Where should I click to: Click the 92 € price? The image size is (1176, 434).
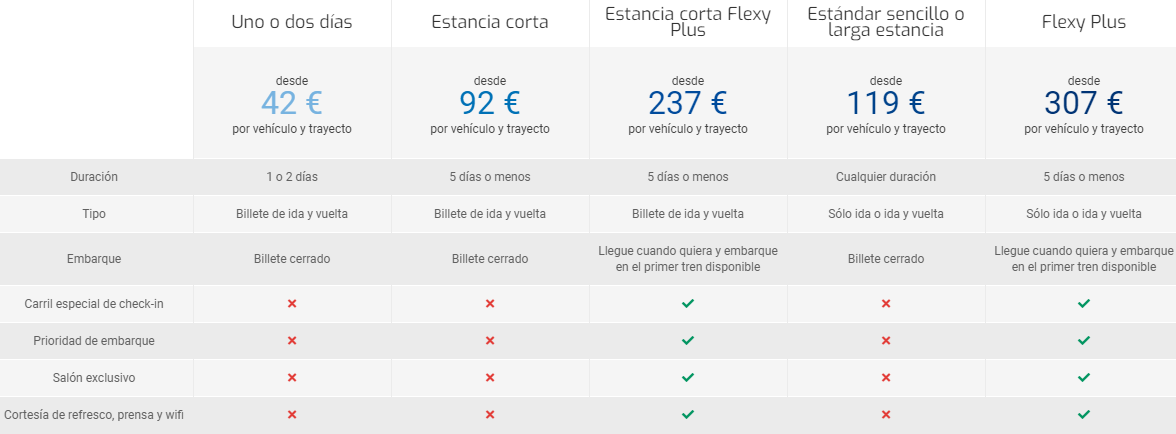tap(490, 103)
